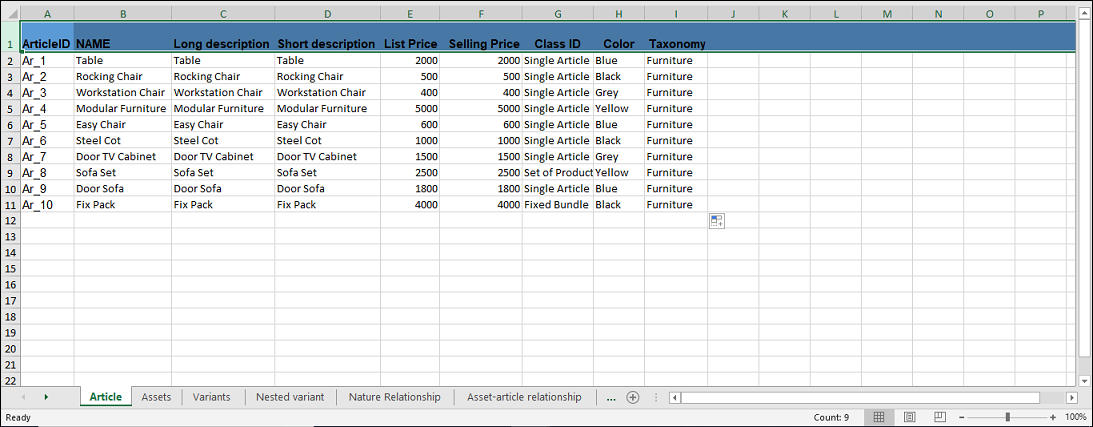Select List Price cell 5000
The image size is (1093, 427).
coord(411,109)
